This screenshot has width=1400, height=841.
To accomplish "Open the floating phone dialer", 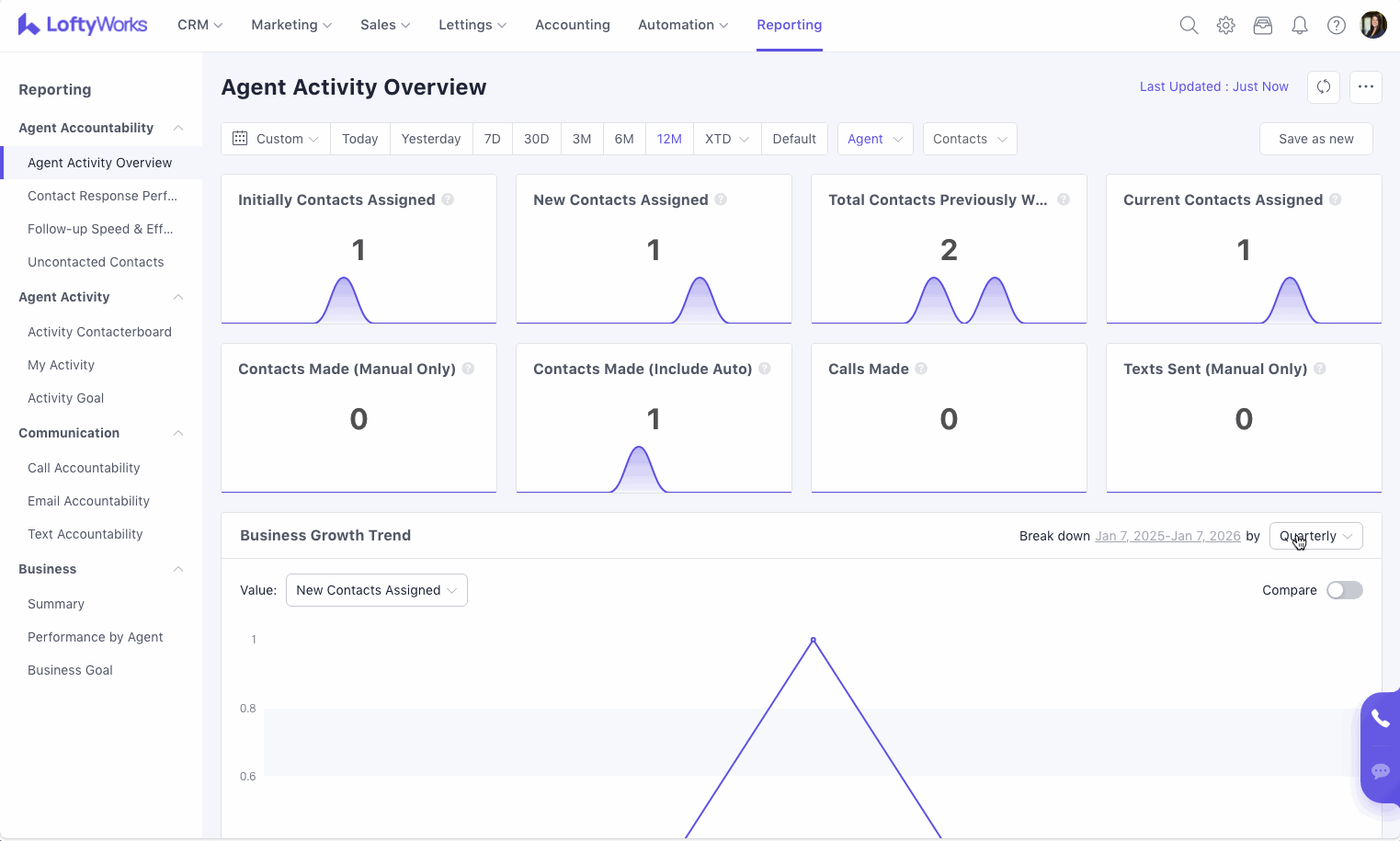I will pos(1380,719).
